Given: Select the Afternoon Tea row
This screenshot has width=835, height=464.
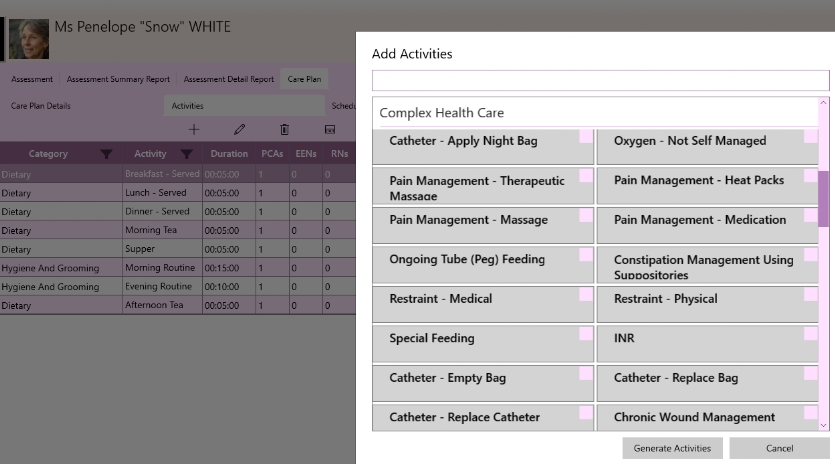Looking at the screenshot, I should click(178, 305).
